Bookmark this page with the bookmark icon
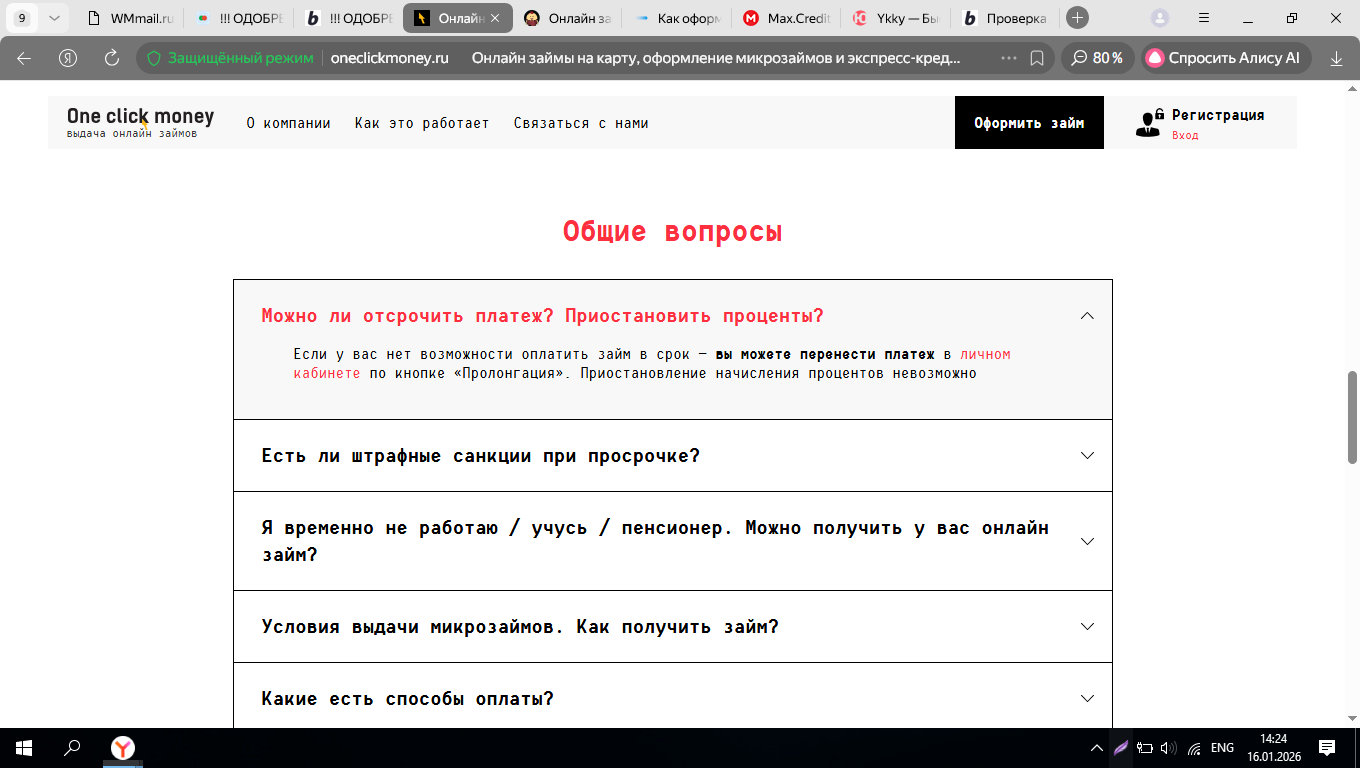This screenshot has height=768, width=1360. pos(1037,58)
